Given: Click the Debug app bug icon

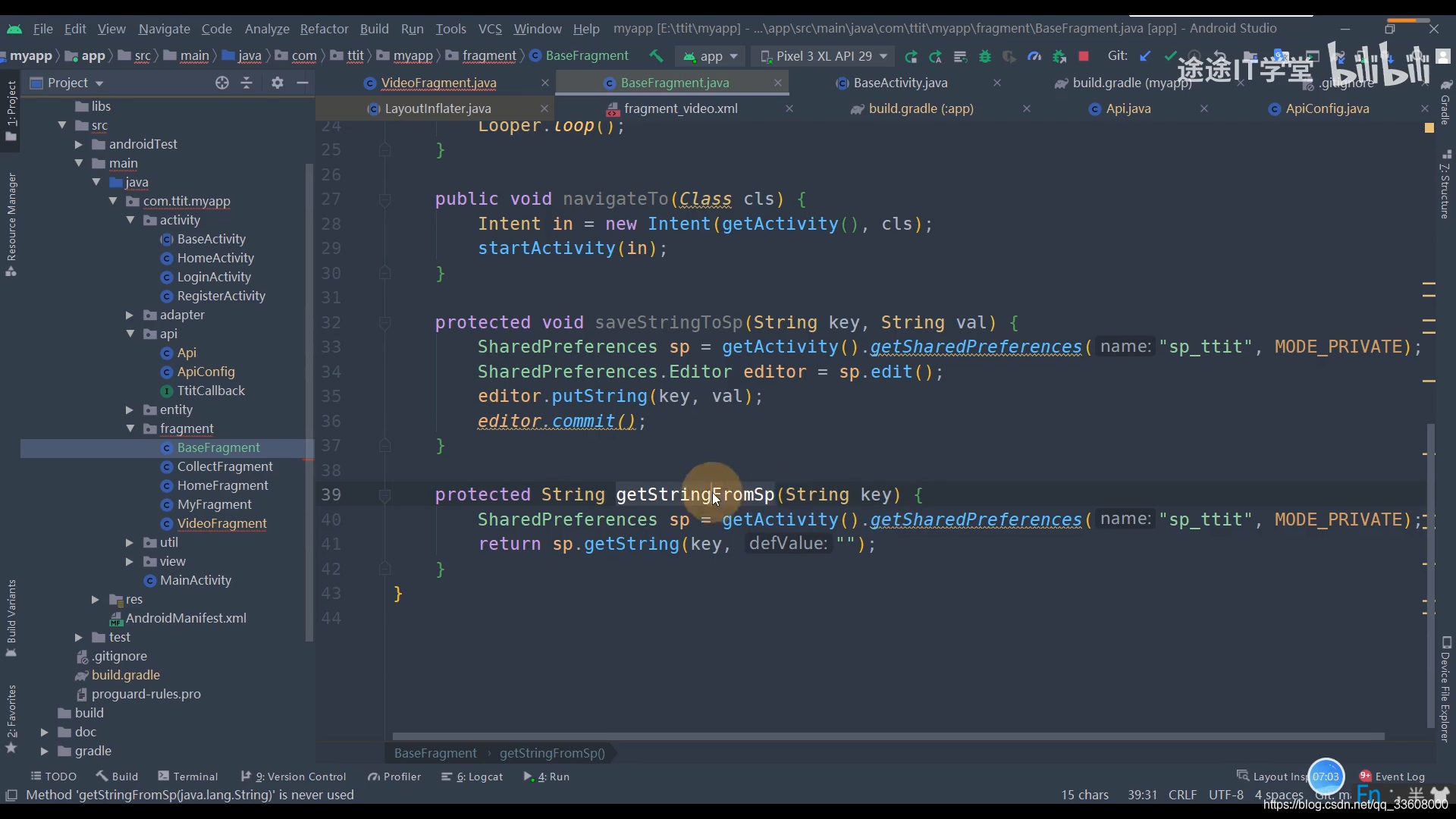Looking at the screenshot, I should coord(985,56).
